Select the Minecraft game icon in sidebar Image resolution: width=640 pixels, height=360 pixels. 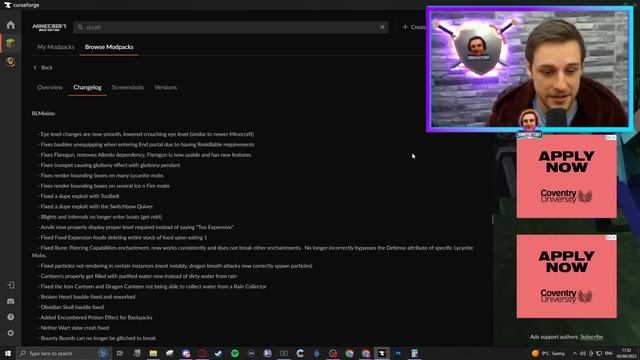click(11, 43)
